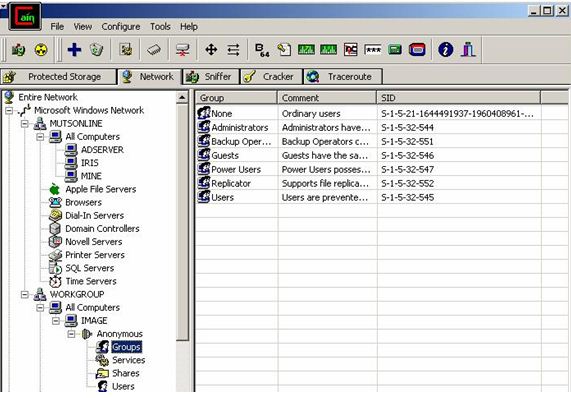This screenshot has height=398, width=571.
Task: Open the Tools menu
Action: pyautogui.click(x=160, y=27)
